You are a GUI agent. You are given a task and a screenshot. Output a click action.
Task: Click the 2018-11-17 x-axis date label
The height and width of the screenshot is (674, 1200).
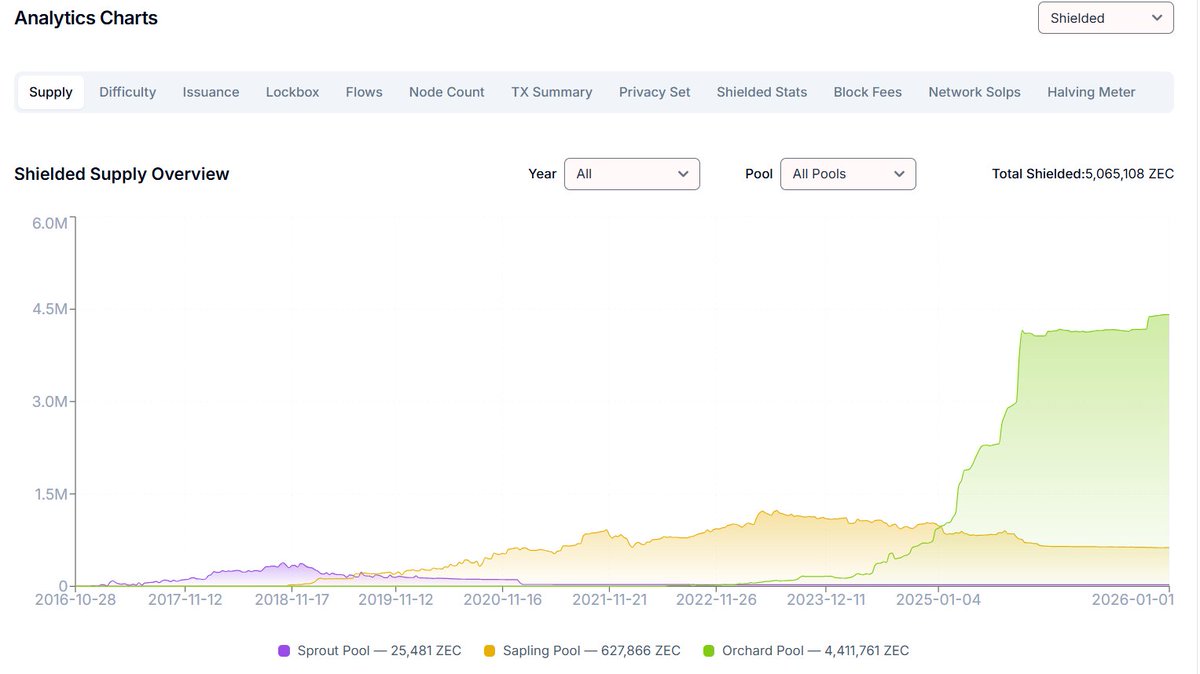tap(292, 600)
